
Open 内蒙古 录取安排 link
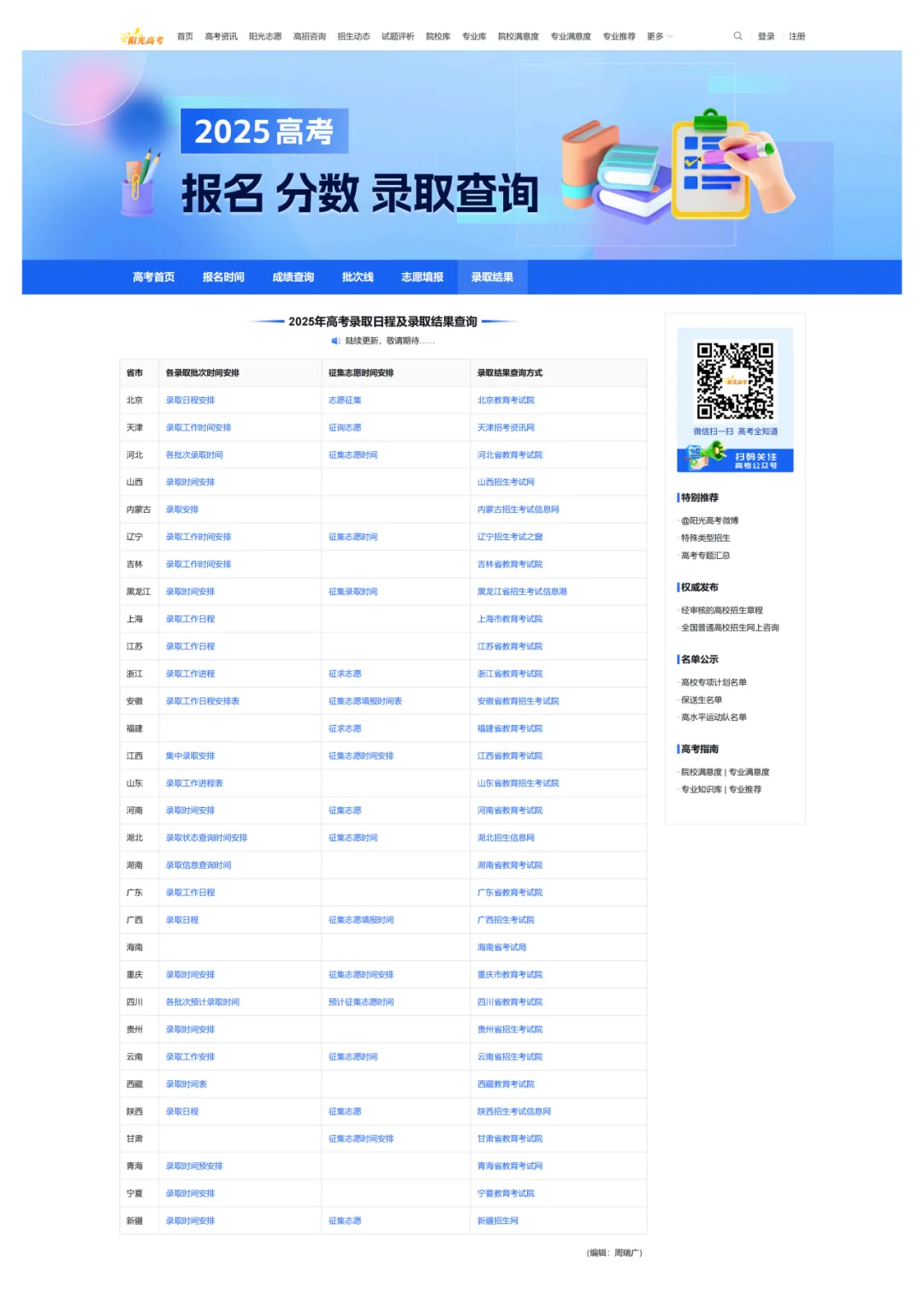click(x=182, y=510)
